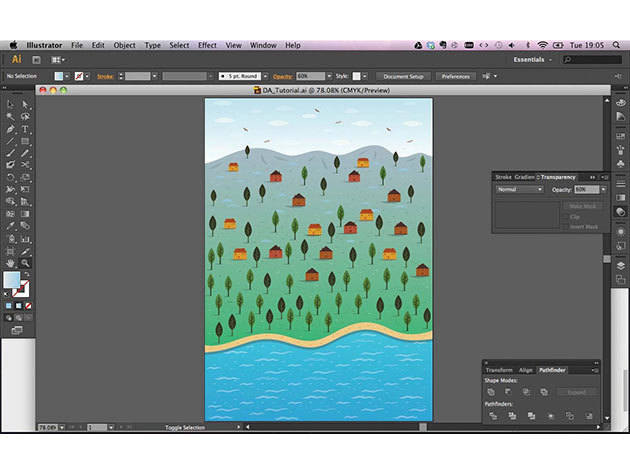This screenshot has height=473, width=630.
Task: Open the fill color dropdown in control bar
Action: click(x=67, y=76)
